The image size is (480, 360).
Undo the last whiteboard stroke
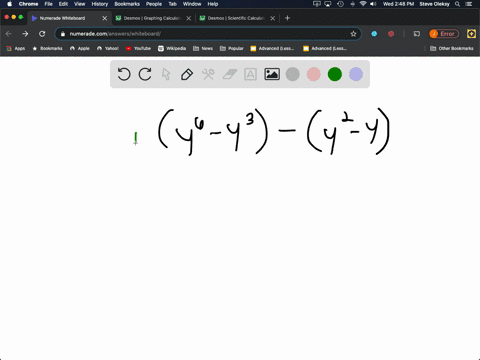click(x=124, y=74)
